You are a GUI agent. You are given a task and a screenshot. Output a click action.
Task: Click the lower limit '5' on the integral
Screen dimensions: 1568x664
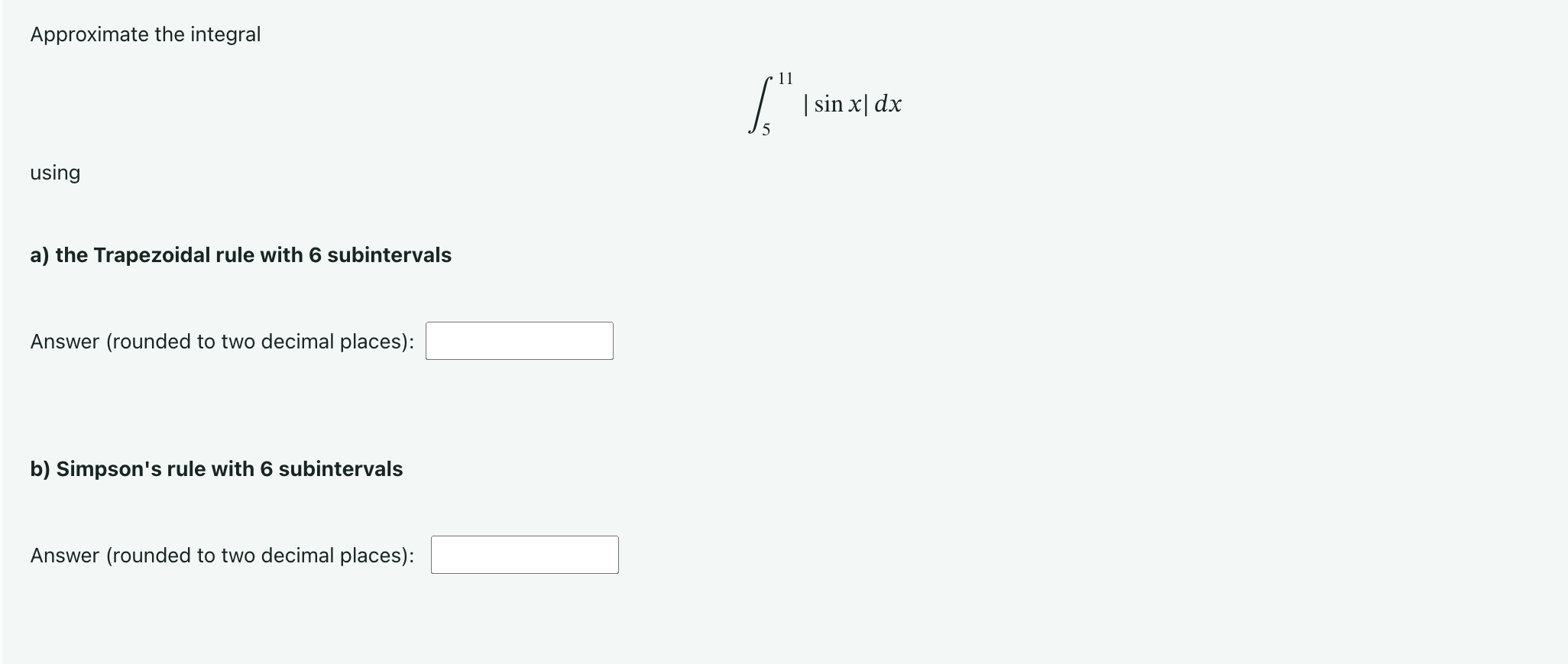click(765, 131)
